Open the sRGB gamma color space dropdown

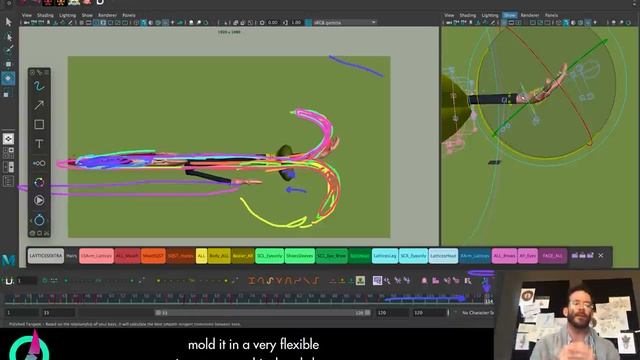pos(344,22)
